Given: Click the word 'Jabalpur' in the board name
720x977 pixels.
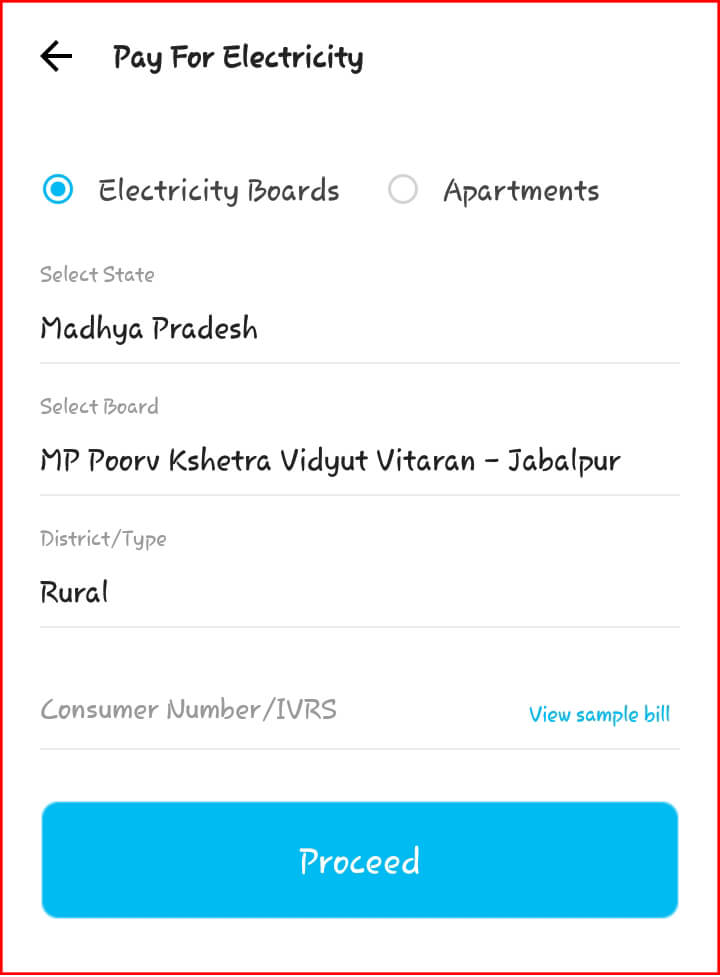Looking at the screenshot, I should pyautogui.click(x=564, y=462).
